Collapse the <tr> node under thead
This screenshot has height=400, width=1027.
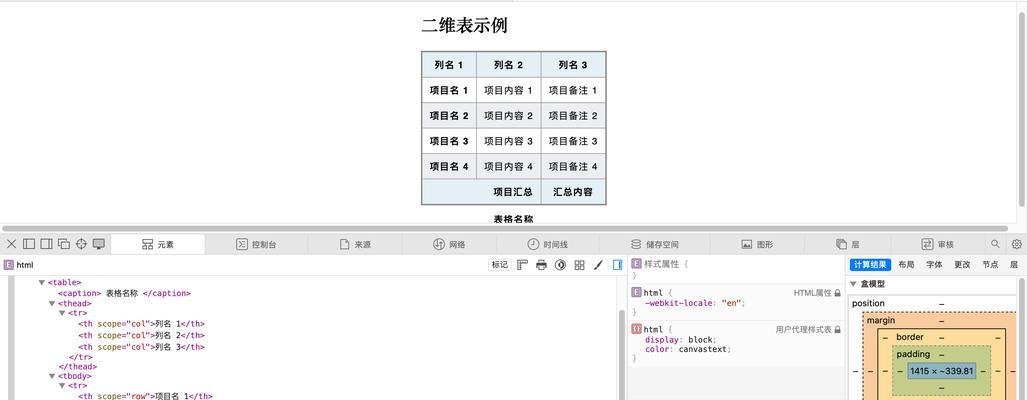(62, 314)
